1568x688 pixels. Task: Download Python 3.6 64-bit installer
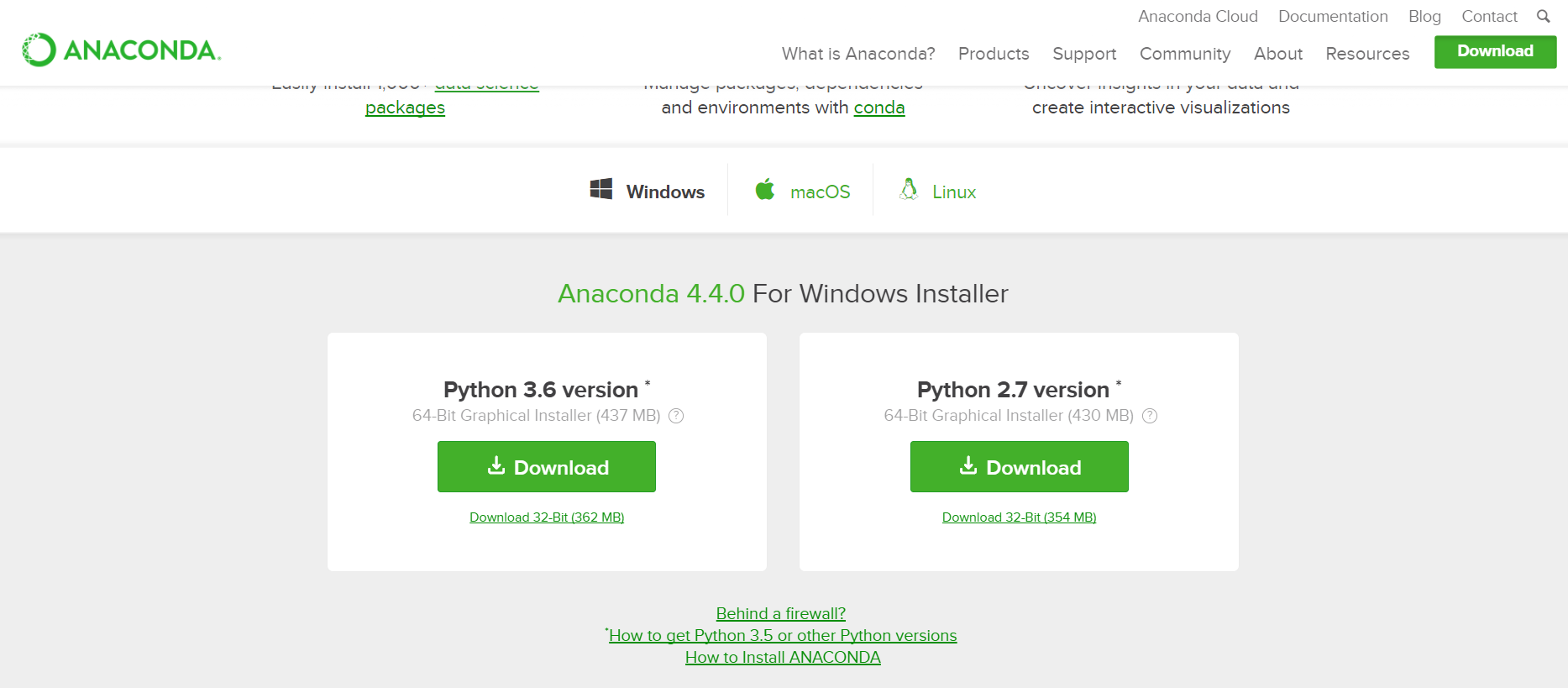pyautogui.click(x=546, y=467)
